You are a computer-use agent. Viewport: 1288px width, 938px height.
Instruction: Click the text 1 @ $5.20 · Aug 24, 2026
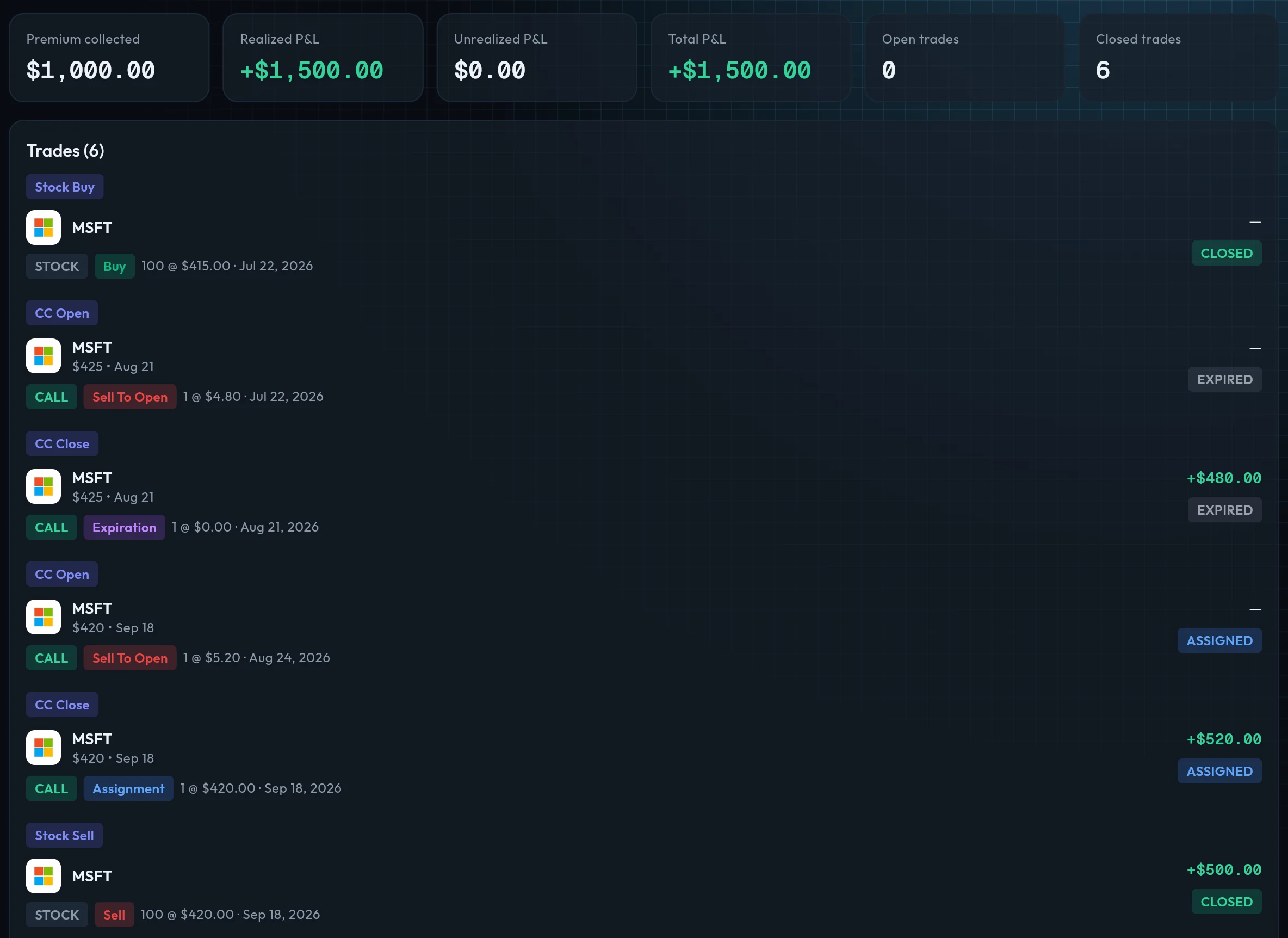(x=257, y=658)
